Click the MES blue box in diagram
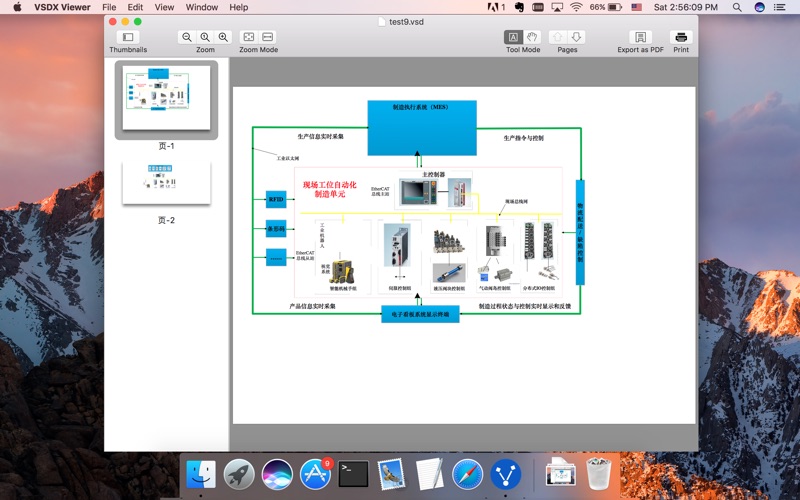The height and width of the screenshot is (500, 800). (422, 128)
